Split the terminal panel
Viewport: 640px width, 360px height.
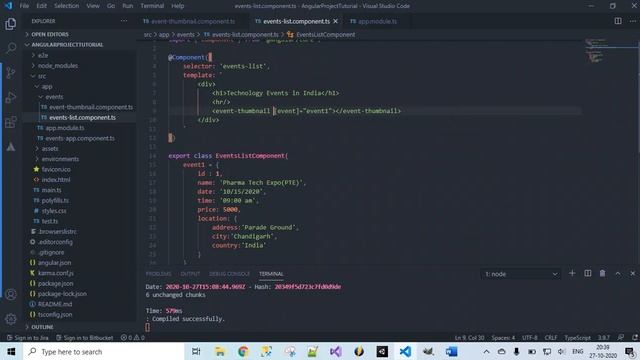tap(587, 273)
